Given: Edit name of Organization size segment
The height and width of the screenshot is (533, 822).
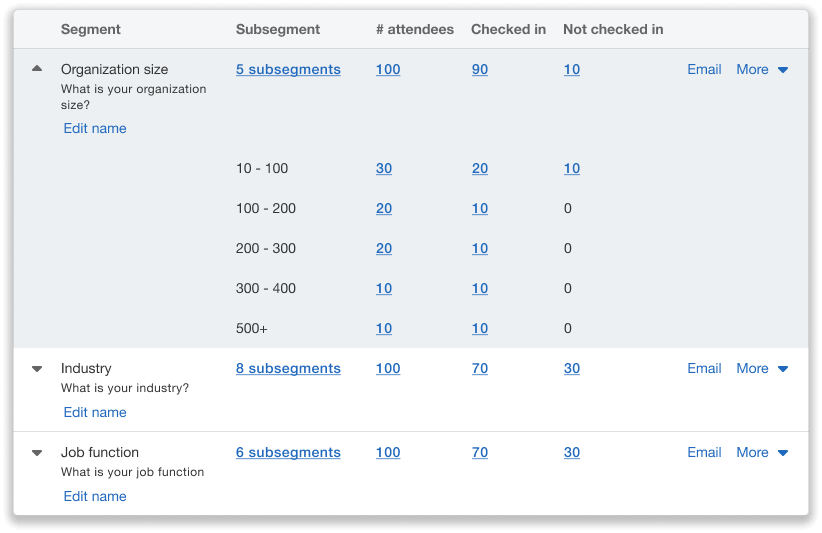Looking at the screenshot, I should [95, 128].
